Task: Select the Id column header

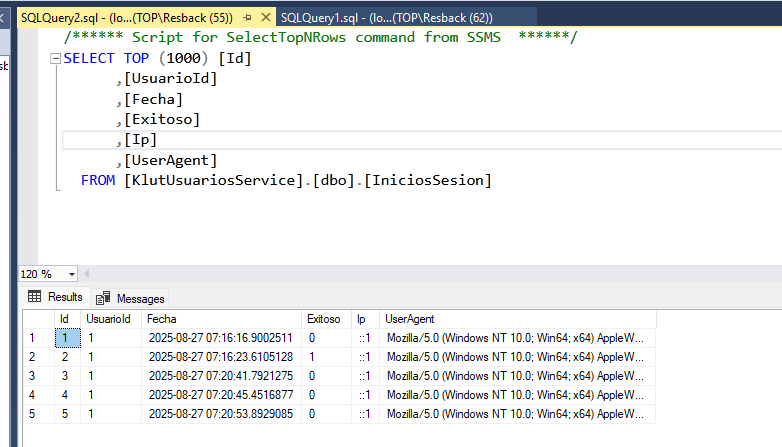Action: point(67,319)
